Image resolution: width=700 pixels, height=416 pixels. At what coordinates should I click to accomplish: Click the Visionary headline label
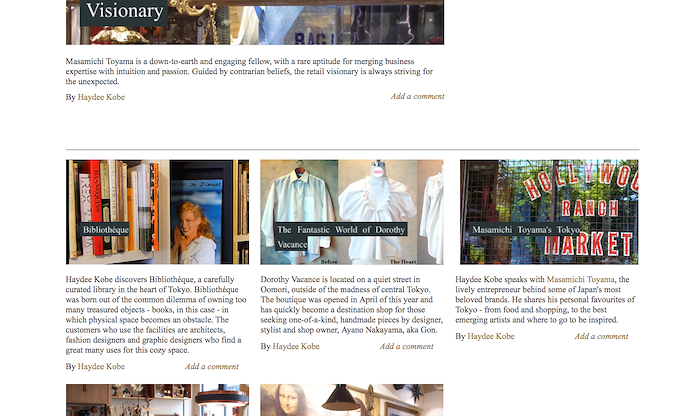[125, 11]
